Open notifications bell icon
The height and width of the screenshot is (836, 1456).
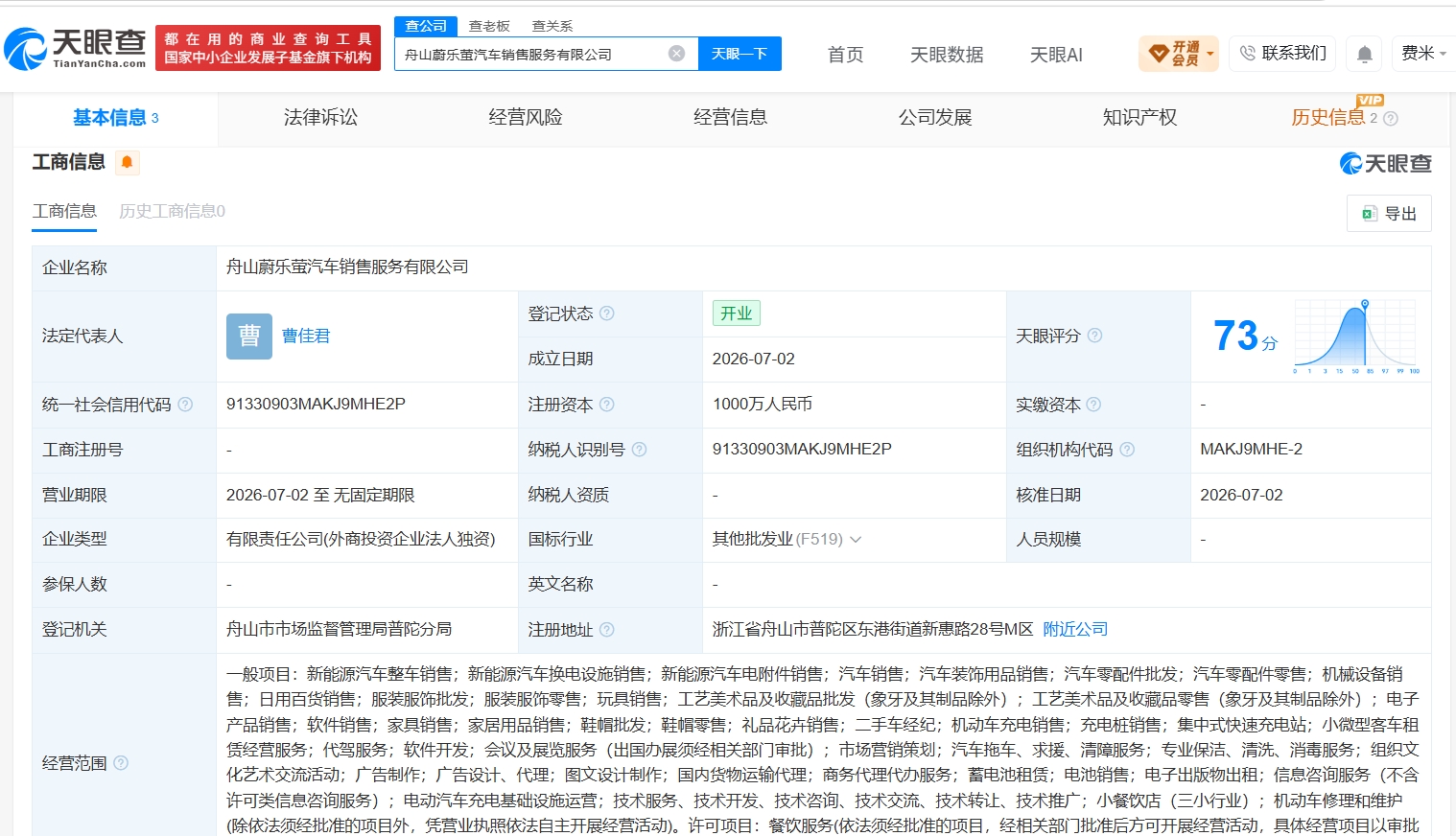tap(1364, 54)
